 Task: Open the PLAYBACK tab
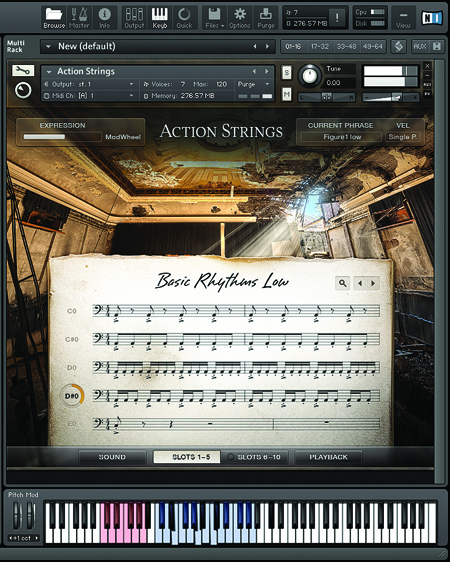point(328,457)
